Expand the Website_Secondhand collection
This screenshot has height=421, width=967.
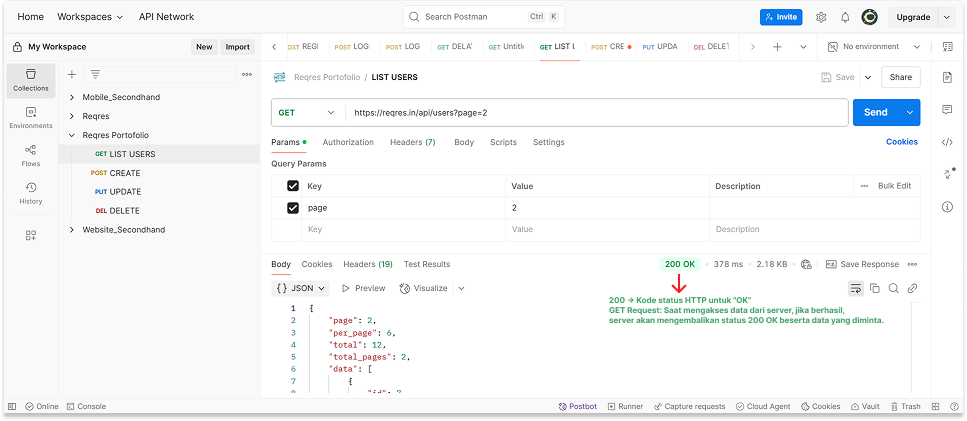(72, 230)
